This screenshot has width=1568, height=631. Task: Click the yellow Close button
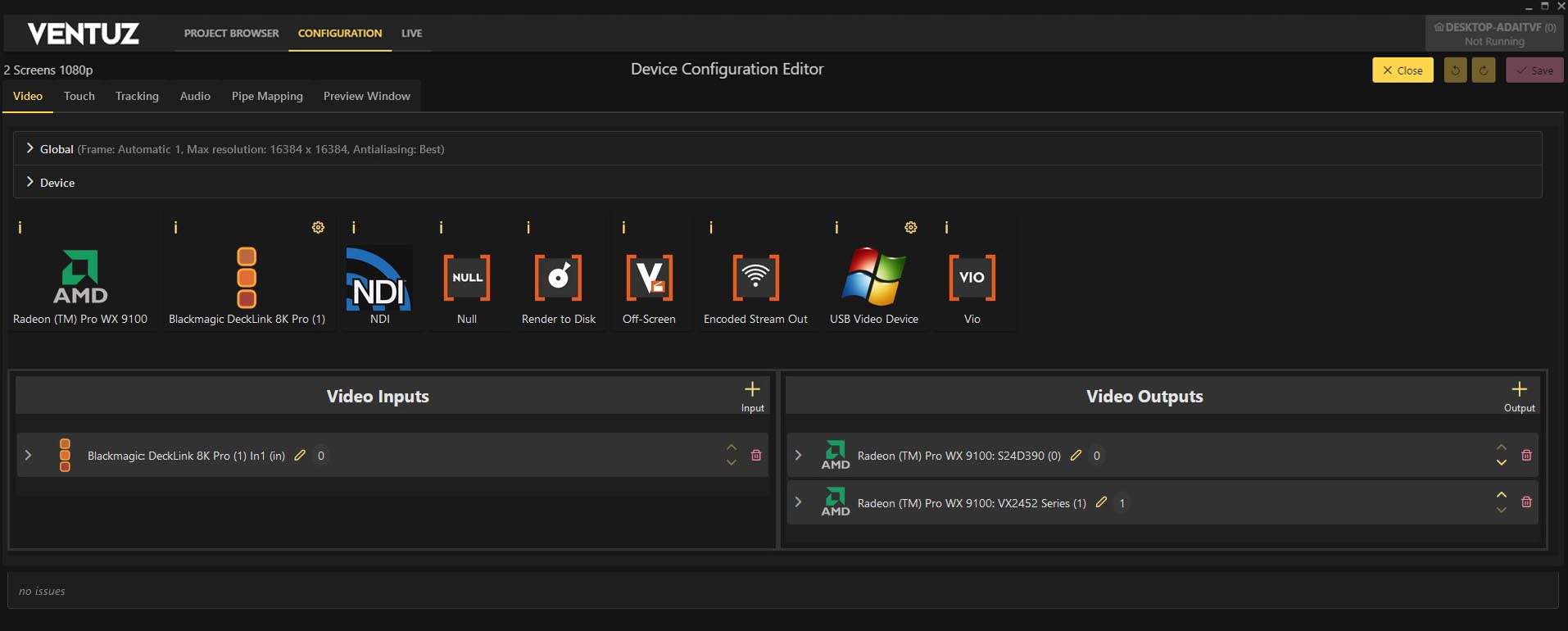pos(1403,70)
